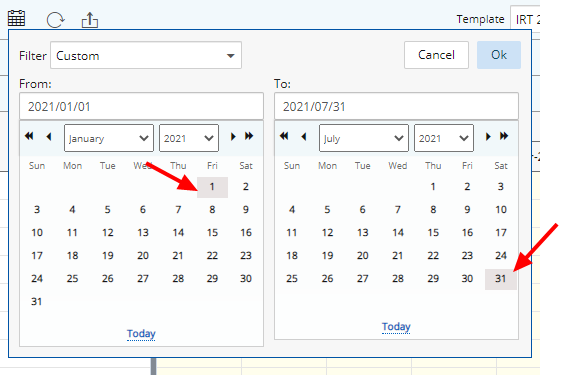Jump to next year in From calendar
Image resolution: width=571 pixels, height=375 pixels.
[x=249, y=136]
